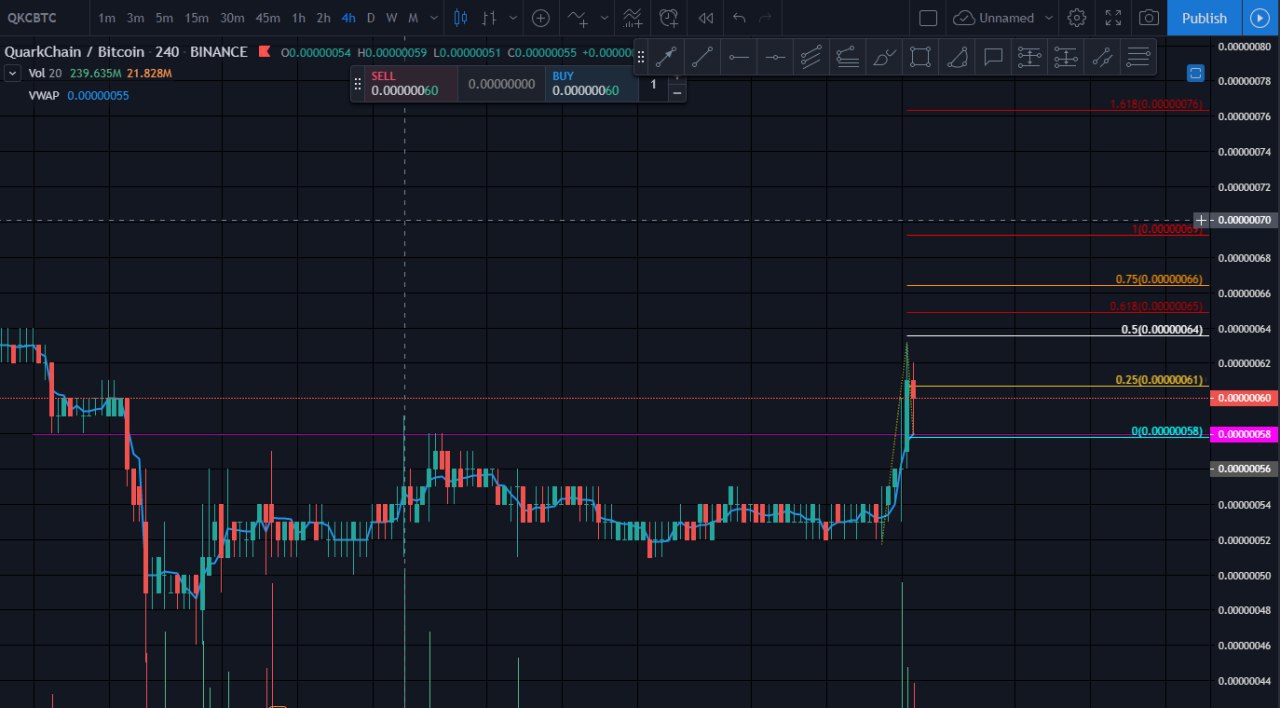Decrease quantity with the minus stepper

(x=677, y=92)
